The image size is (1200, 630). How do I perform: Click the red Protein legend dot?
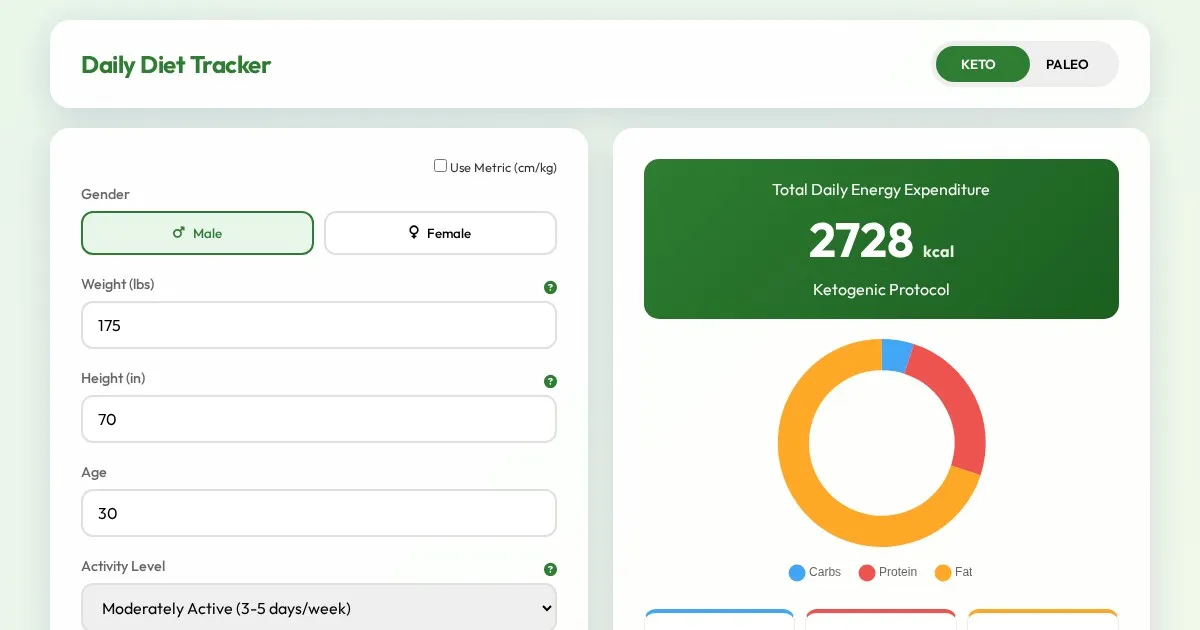point(867,573)
